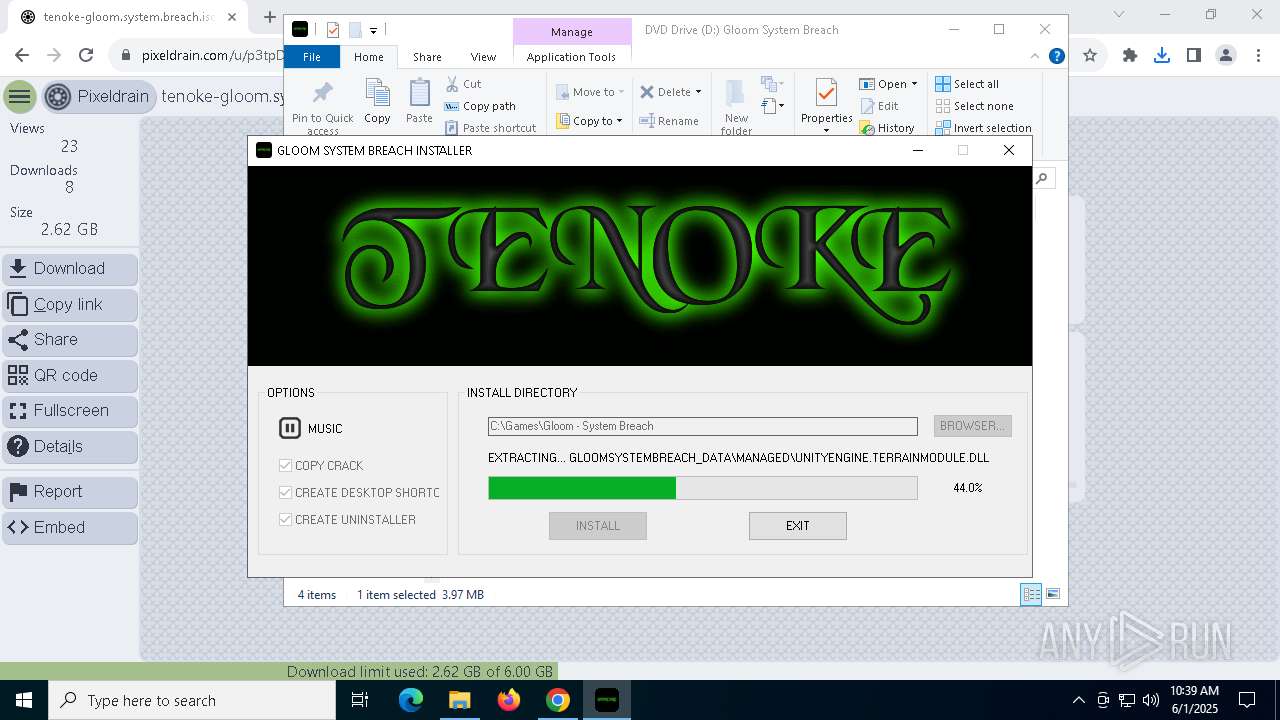Open Windows Start menu
This screenshot has width=1280, height=720.
(24, 700)
